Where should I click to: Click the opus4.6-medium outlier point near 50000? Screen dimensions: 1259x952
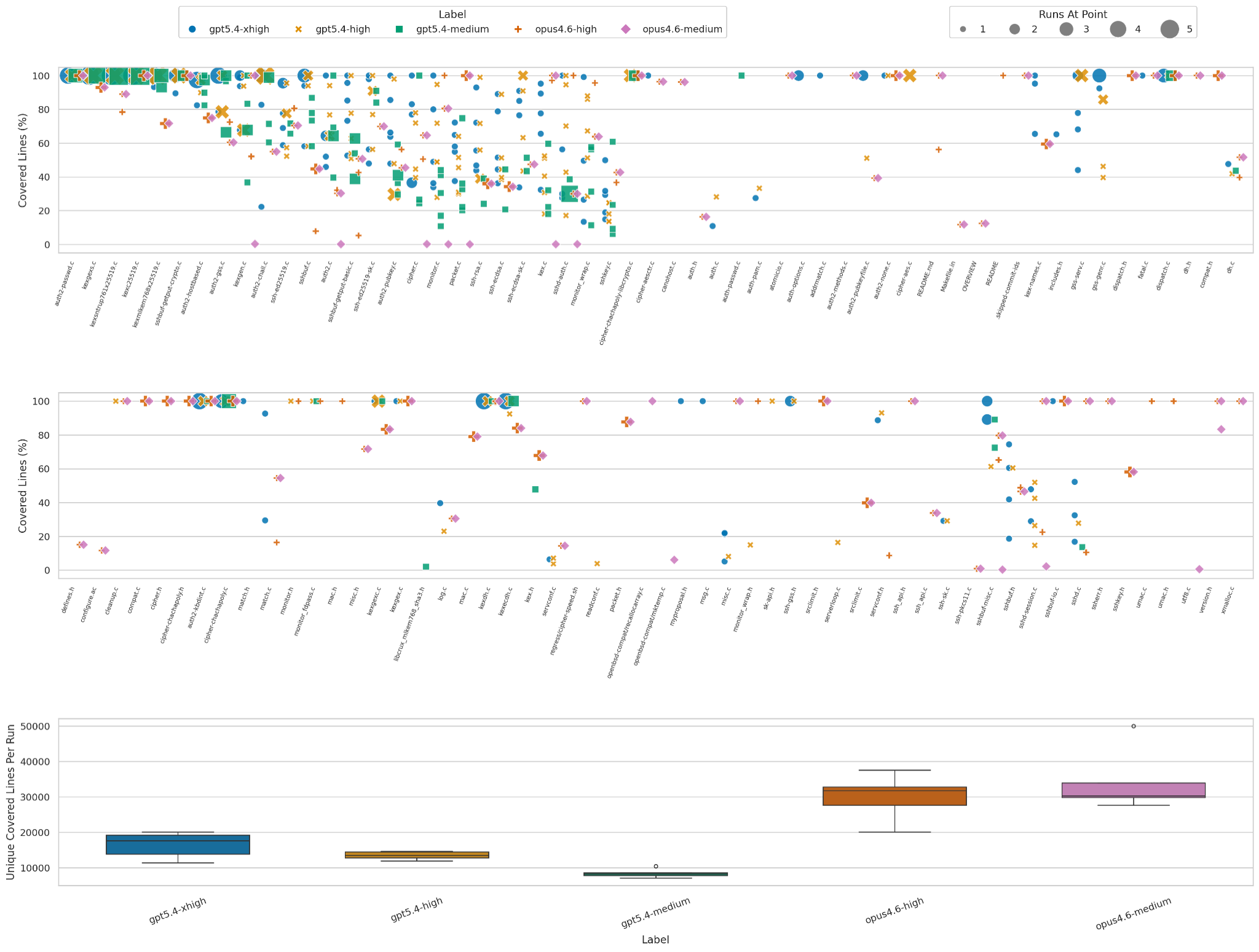[1134, 726]
